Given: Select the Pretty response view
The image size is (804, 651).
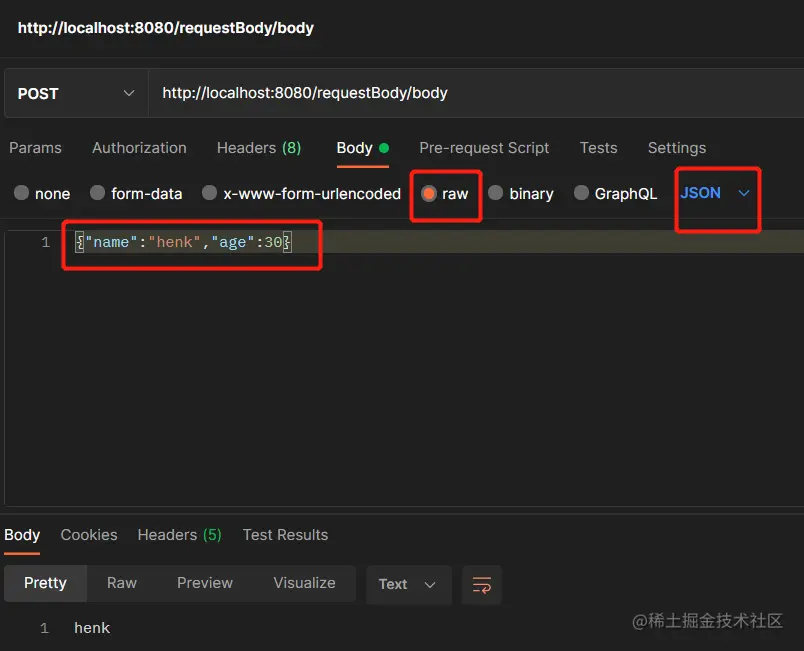Looking at the screenshot, I should pyautogui.click(x=45, y=583).
